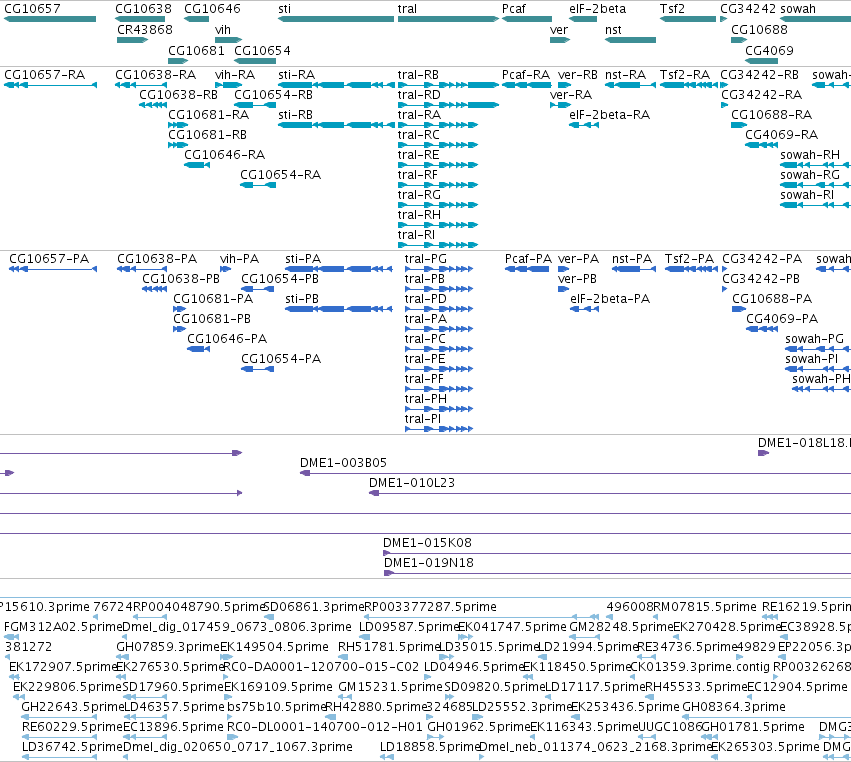Click protein CG10657-PA
Image resolution: width=851 pixels, height=762 pixels.
click(53, 269)
